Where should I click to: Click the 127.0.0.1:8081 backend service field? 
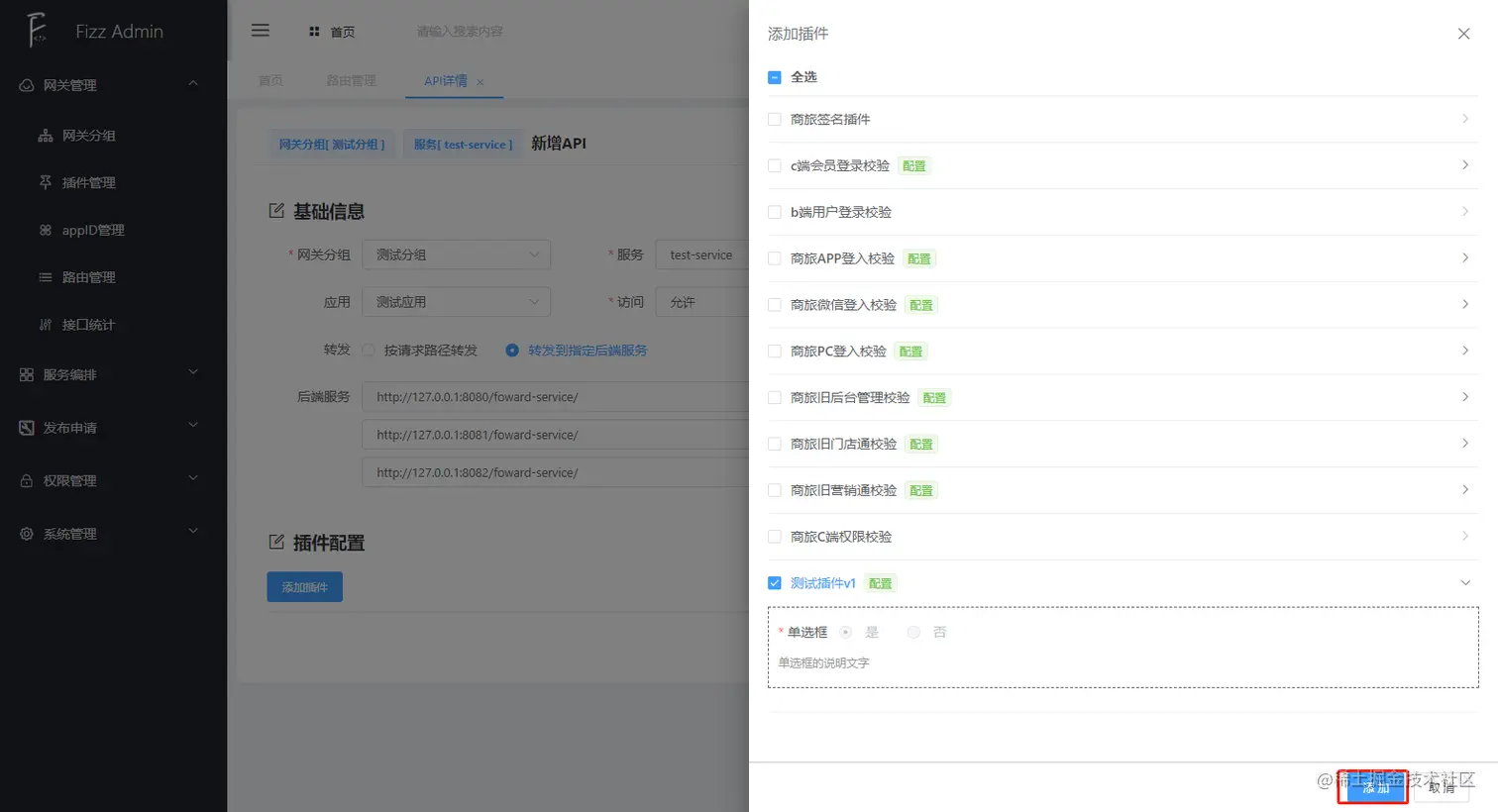point(556,435)
